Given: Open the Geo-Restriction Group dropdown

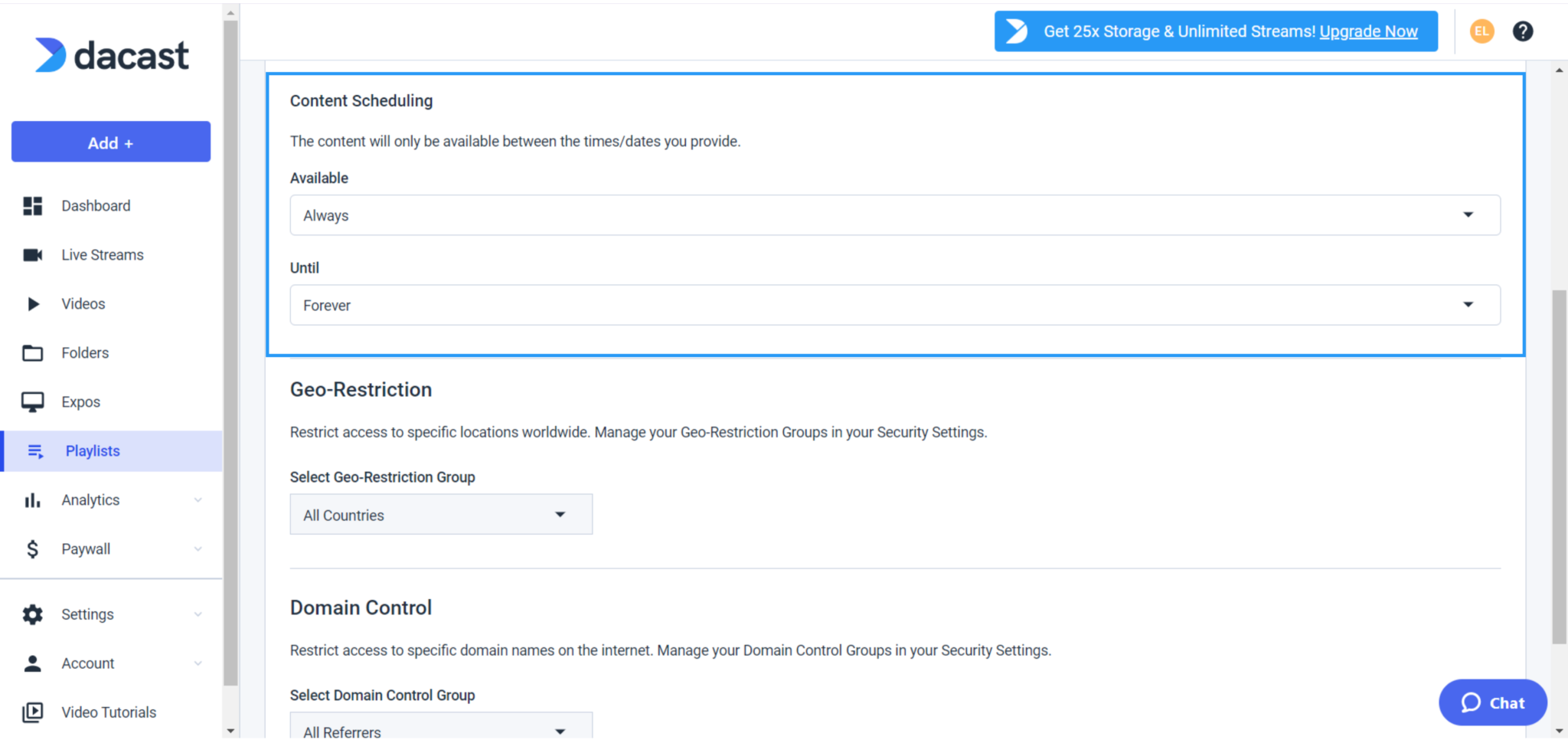Looking at the screenshot, I should pos(440,514).
